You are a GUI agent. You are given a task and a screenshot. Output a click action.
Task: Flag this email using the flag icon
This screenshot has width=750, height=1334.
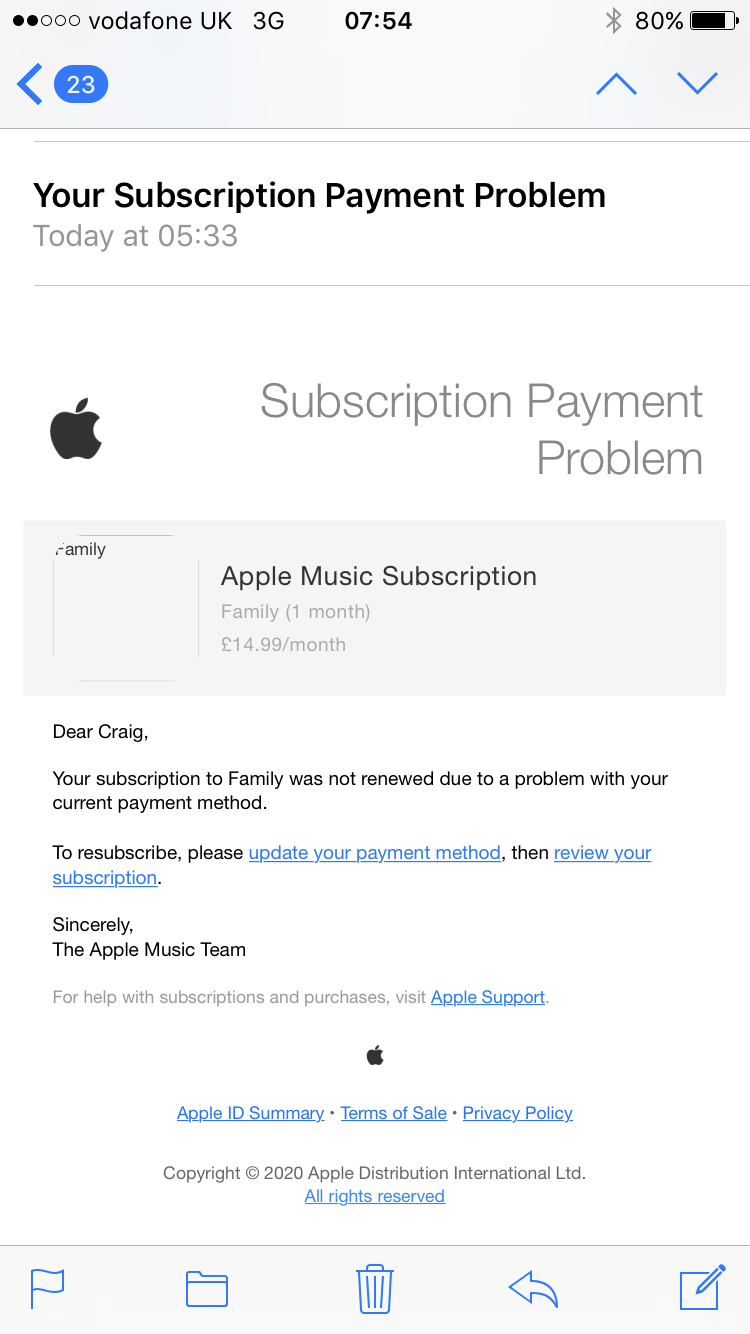click(47, 1288)
